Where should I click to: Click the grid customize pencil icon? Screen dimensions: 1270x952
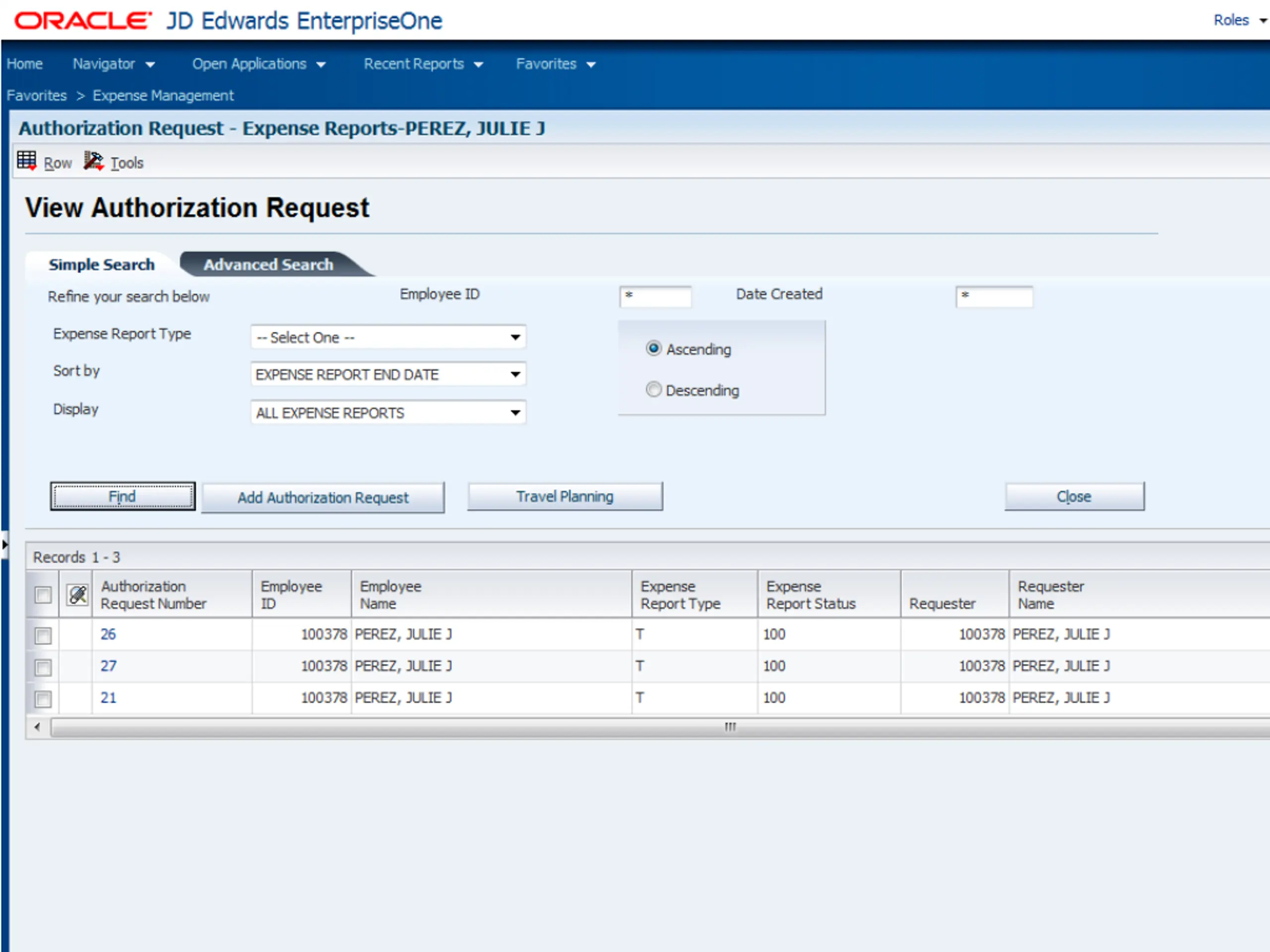pos(77,595)
